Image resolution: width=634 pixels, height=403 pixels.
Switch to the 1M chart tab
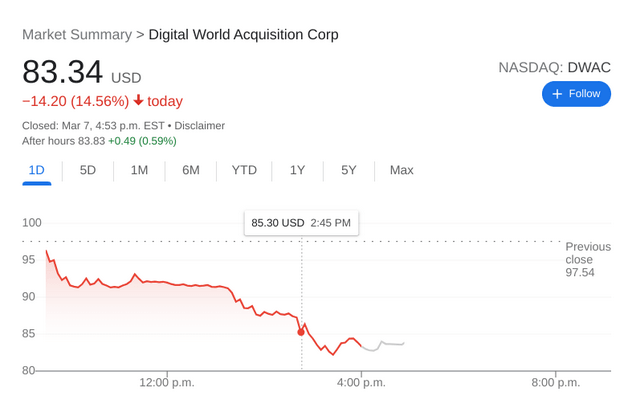point(139,170)
